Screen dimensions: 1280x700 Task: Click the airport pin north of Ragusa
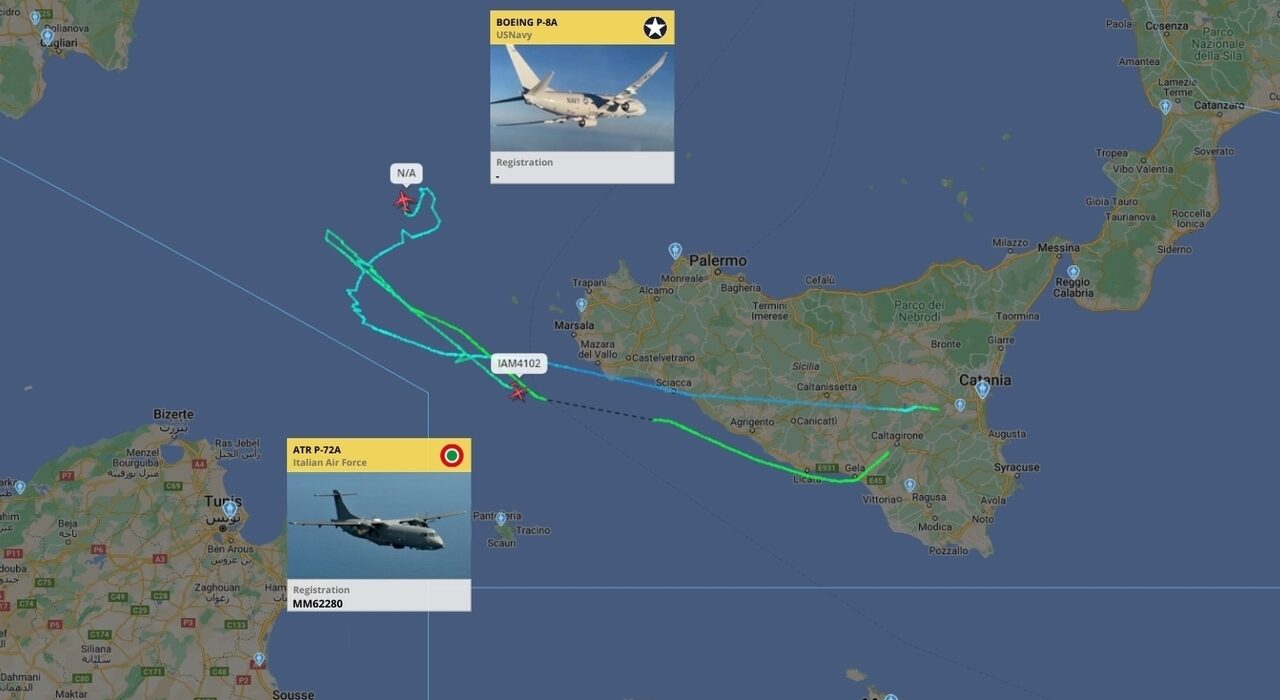(x=909, y=485)
